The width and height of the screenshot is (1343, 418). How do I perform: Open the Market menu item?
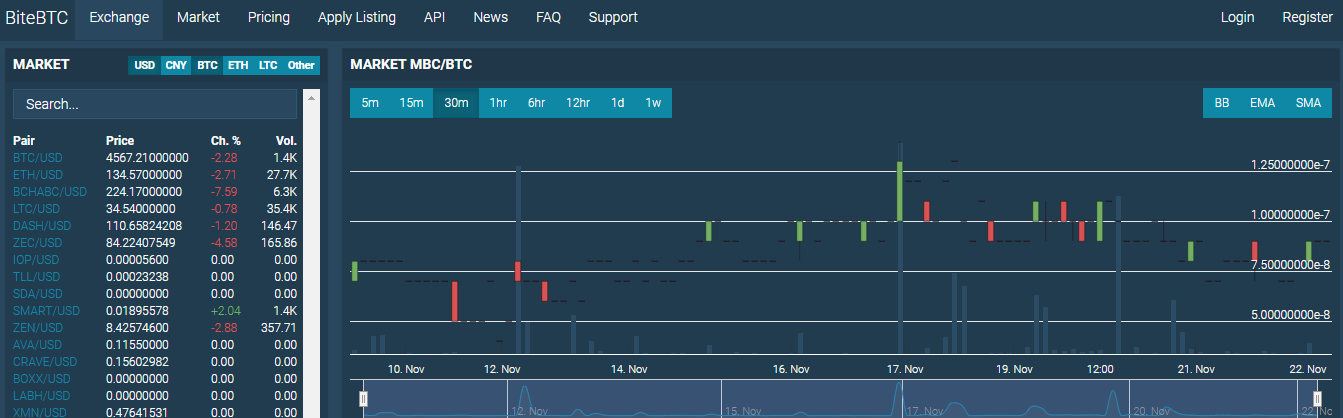click(198, 17)
